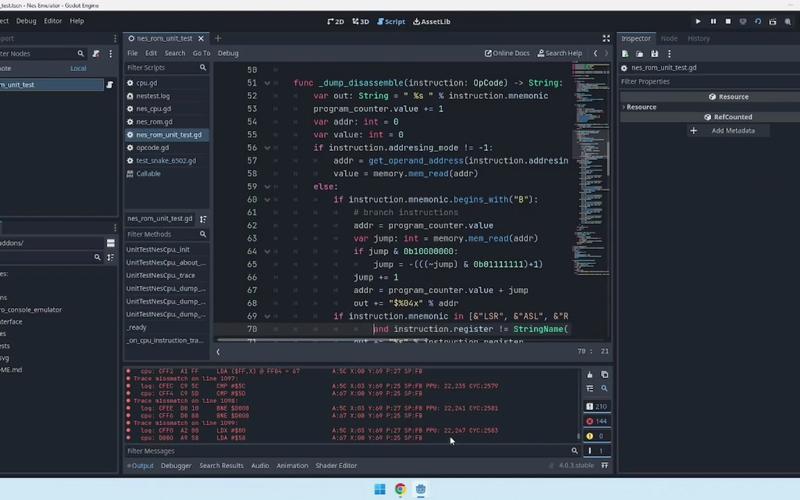Fold the if block at line 56
Viewport: 800px width, 500px height.
point(267,147)
